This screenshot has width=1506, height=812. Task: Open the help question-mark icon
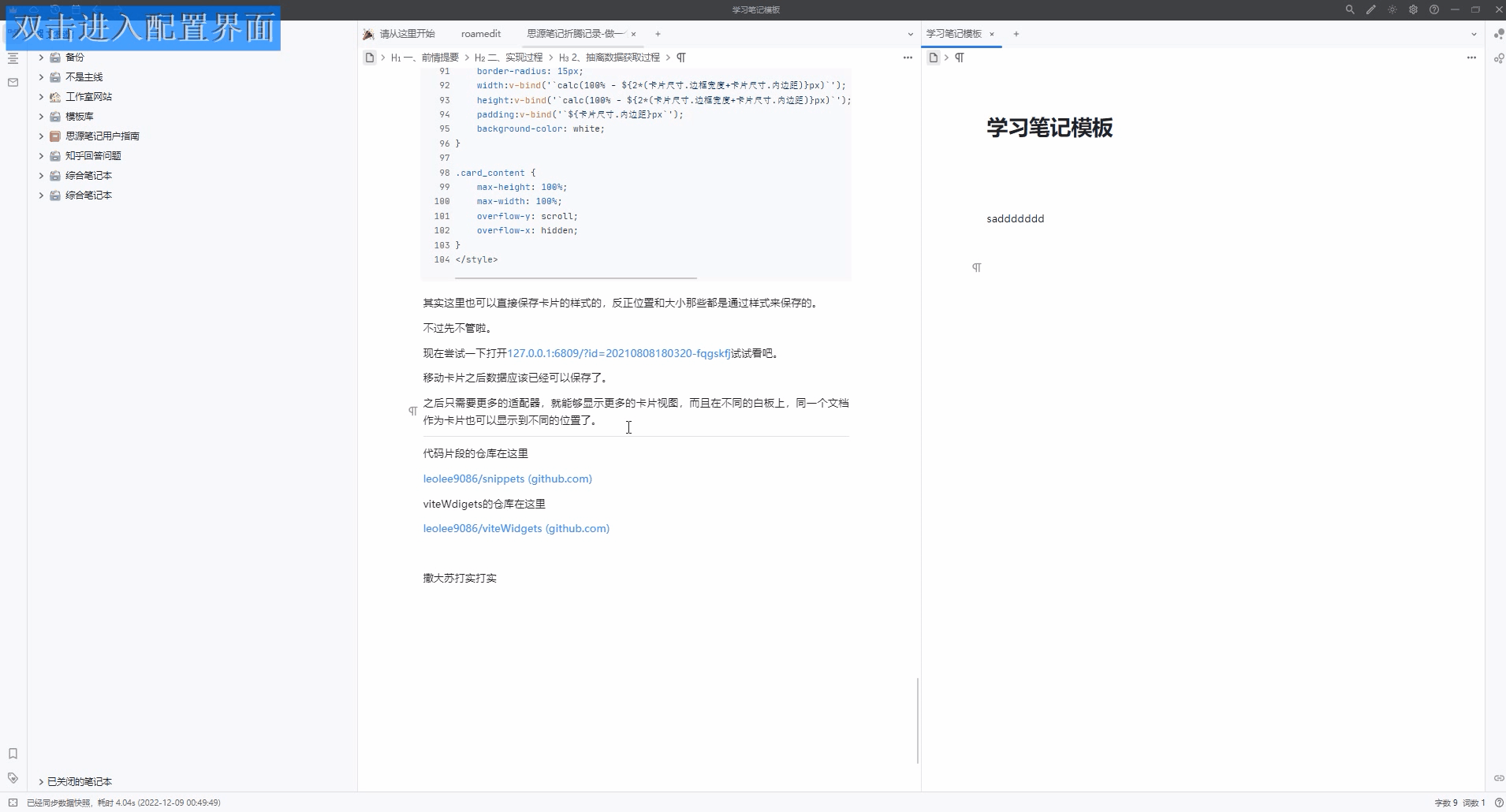click(1434, 9)
